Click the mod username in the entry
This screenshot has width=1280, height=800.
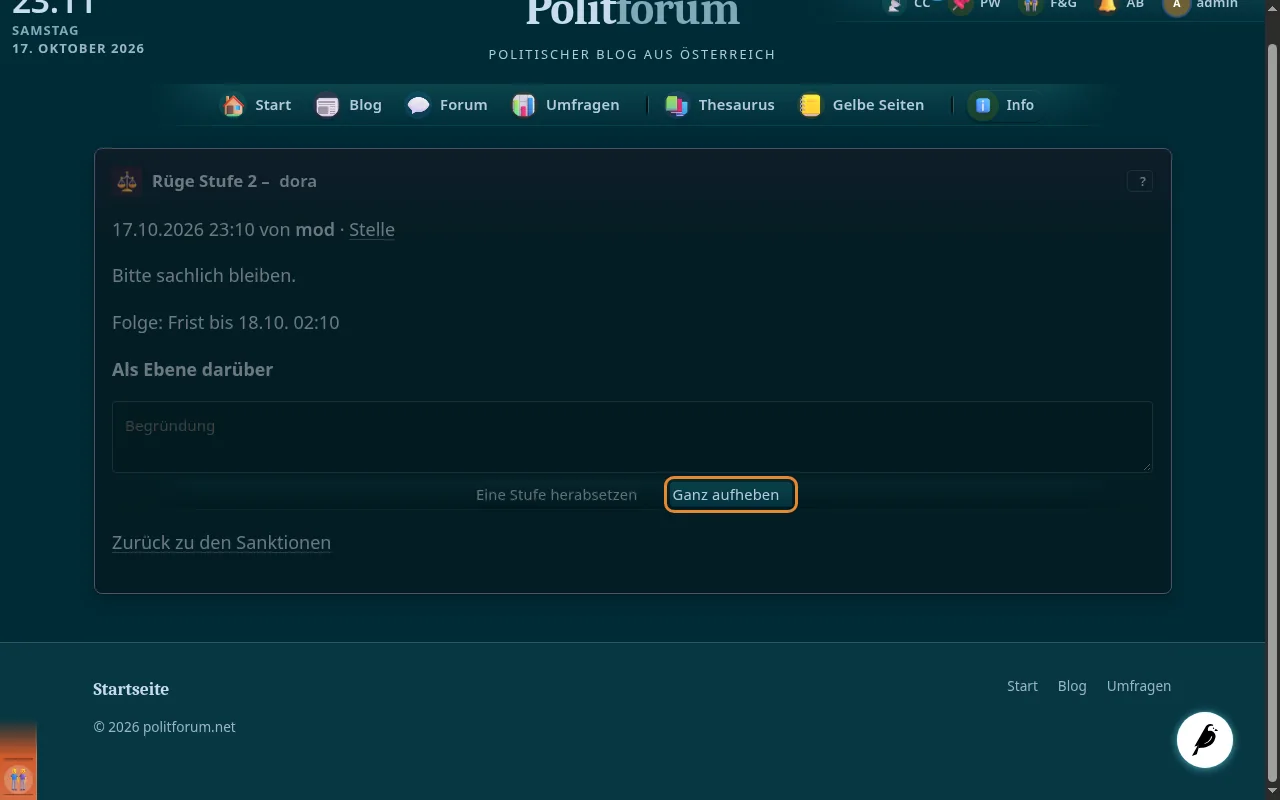pos(315,229)
